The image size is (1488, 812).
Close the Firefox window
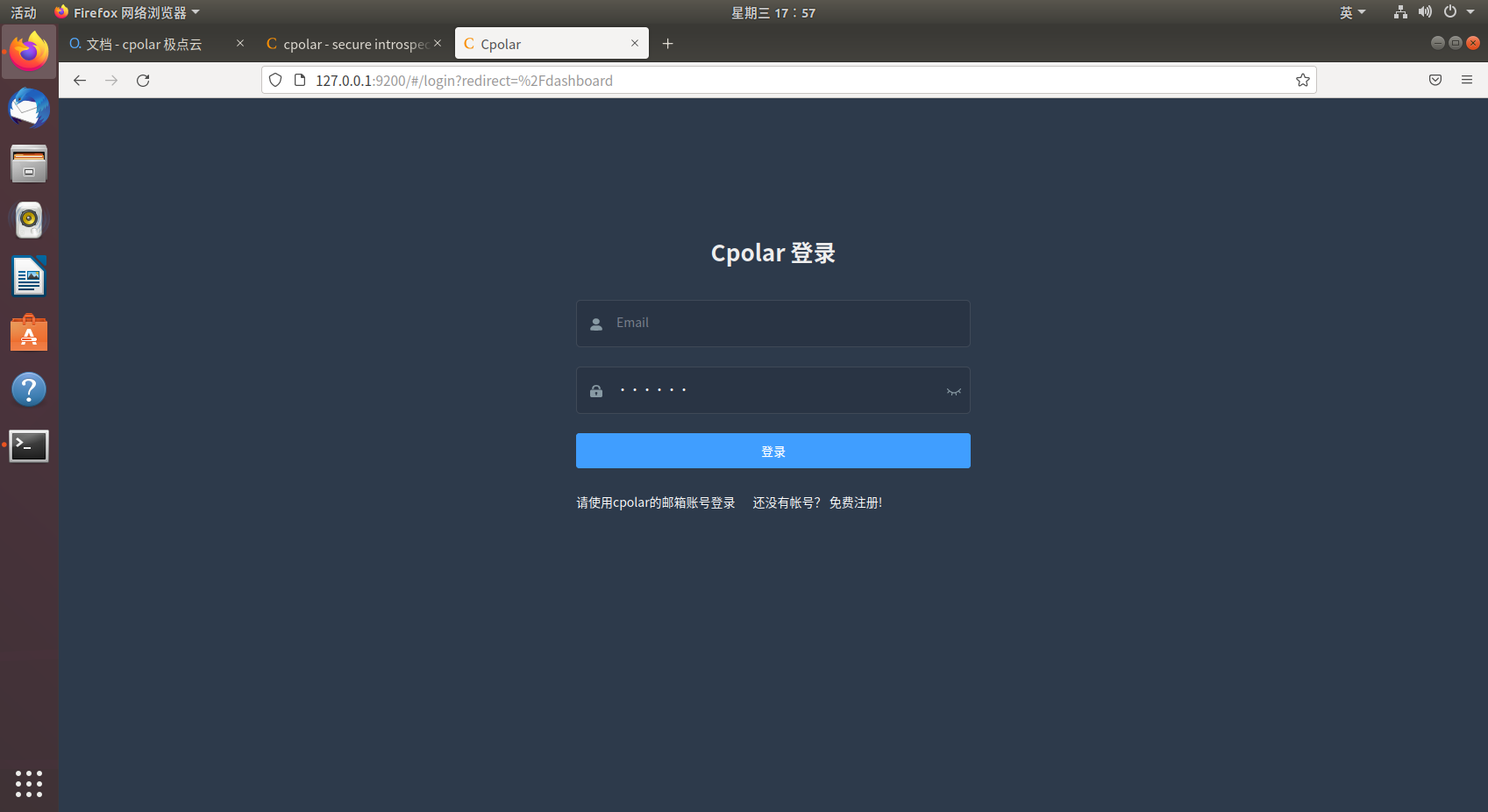click(x=1473, y=43)
